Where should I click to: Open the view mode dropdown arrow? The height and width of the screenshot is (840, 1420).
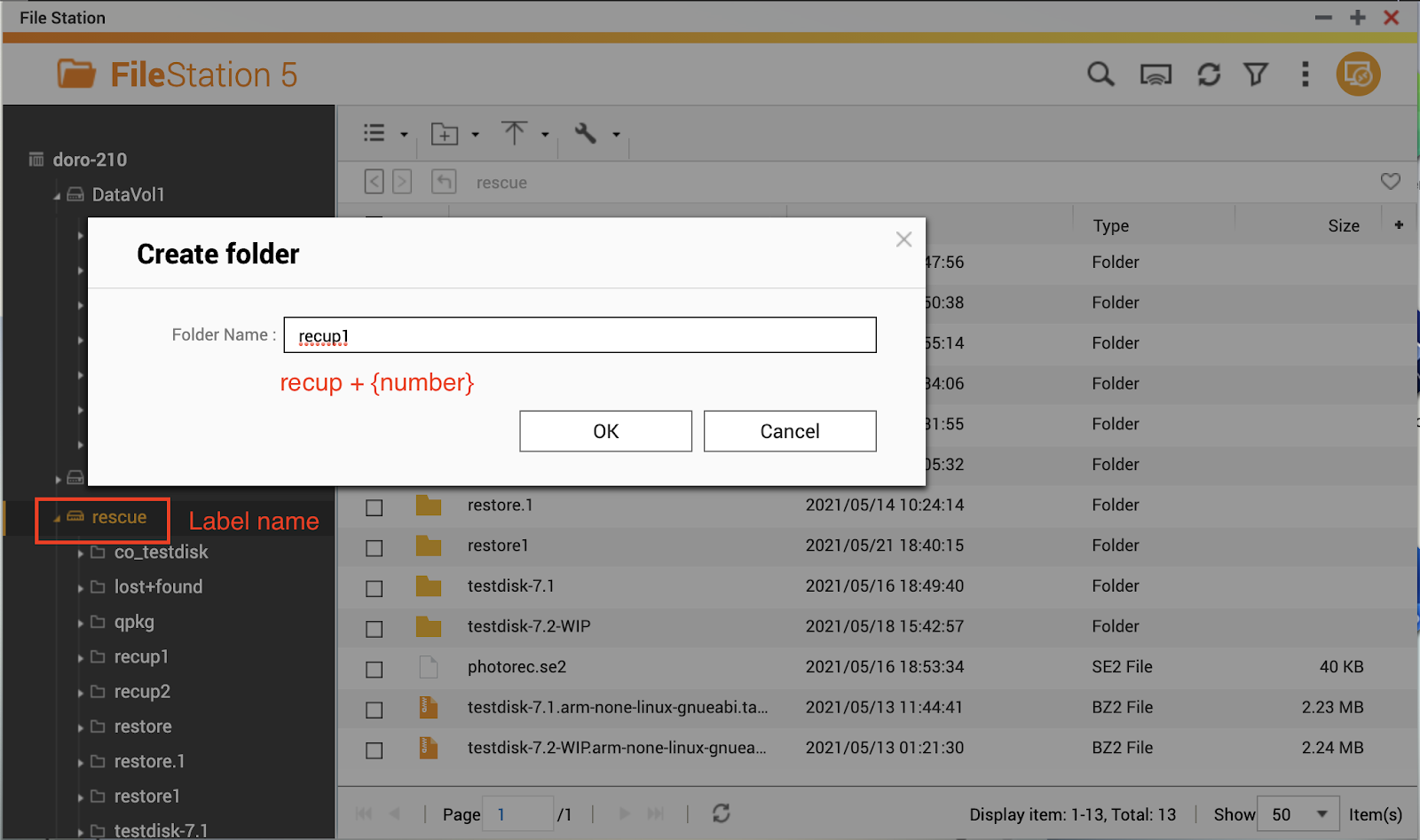(404, 135)
